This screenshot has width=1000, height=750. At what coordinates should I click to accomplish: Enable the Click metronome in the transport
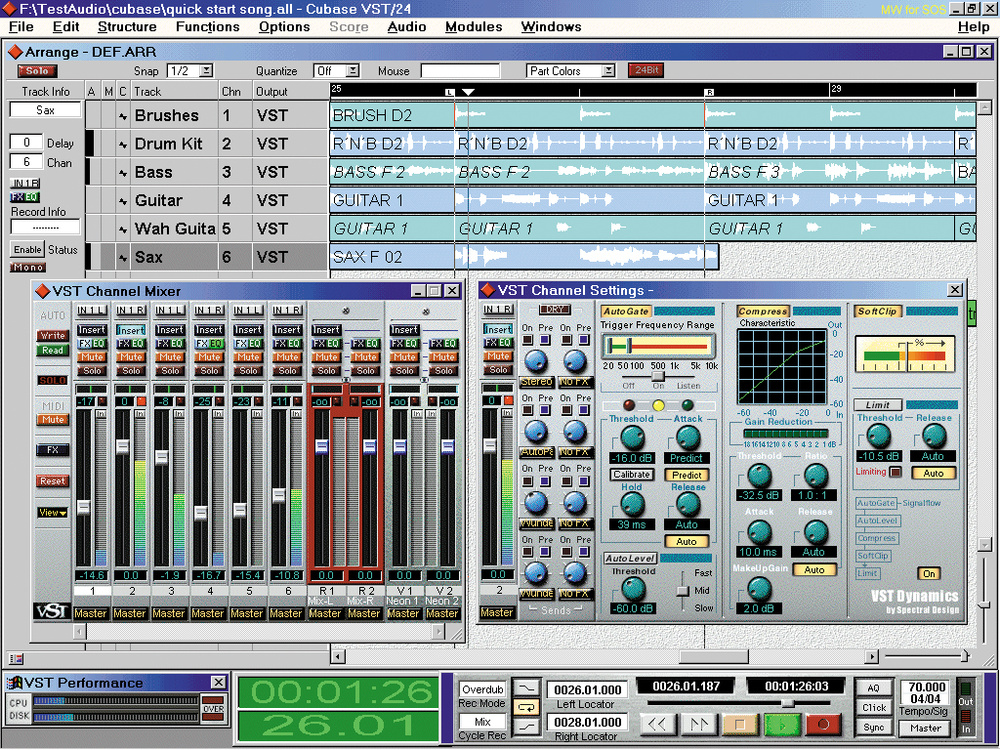tap(875, 705)
